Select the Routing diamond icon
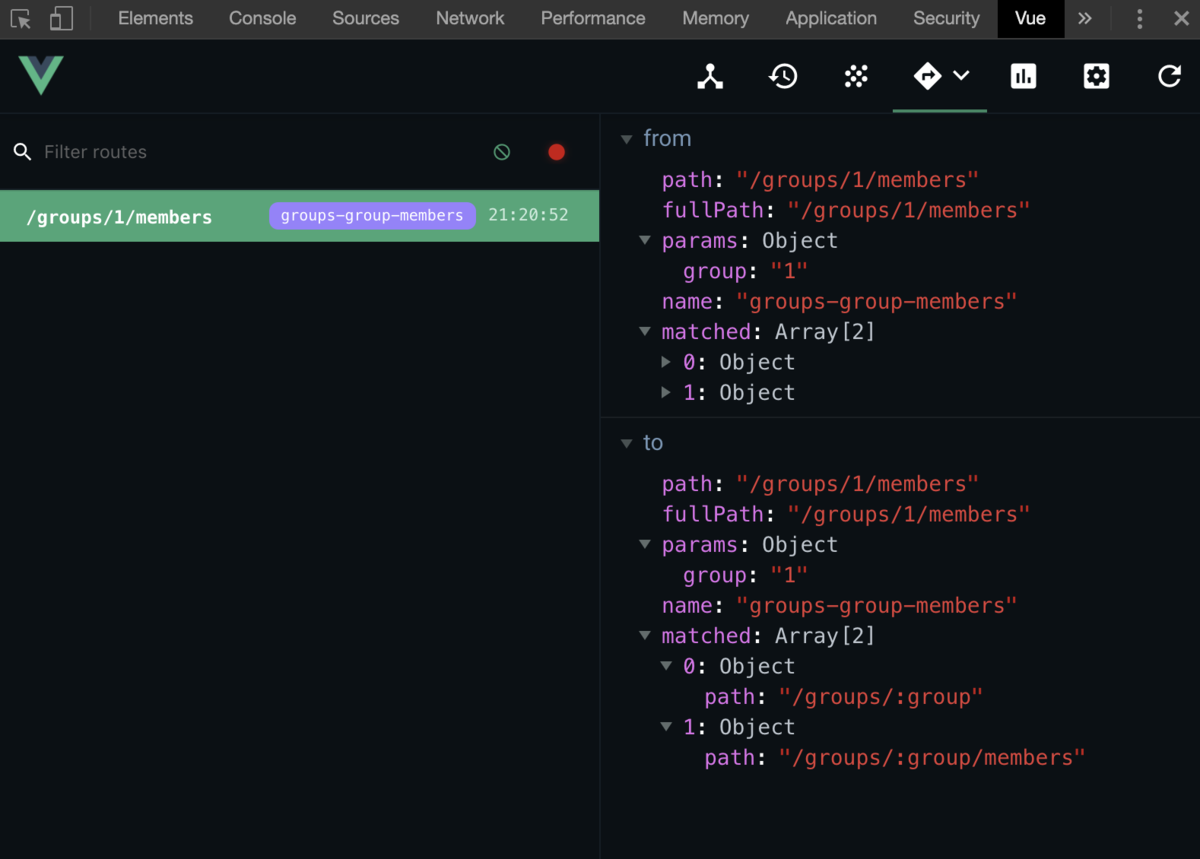This screenshot has width=1200, height=859. [927, 76]
